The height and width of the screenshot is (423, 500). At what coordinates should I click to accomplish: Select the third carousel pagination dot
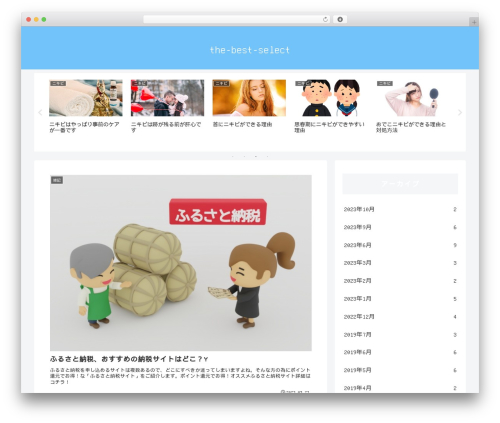[x=256, y=156]
